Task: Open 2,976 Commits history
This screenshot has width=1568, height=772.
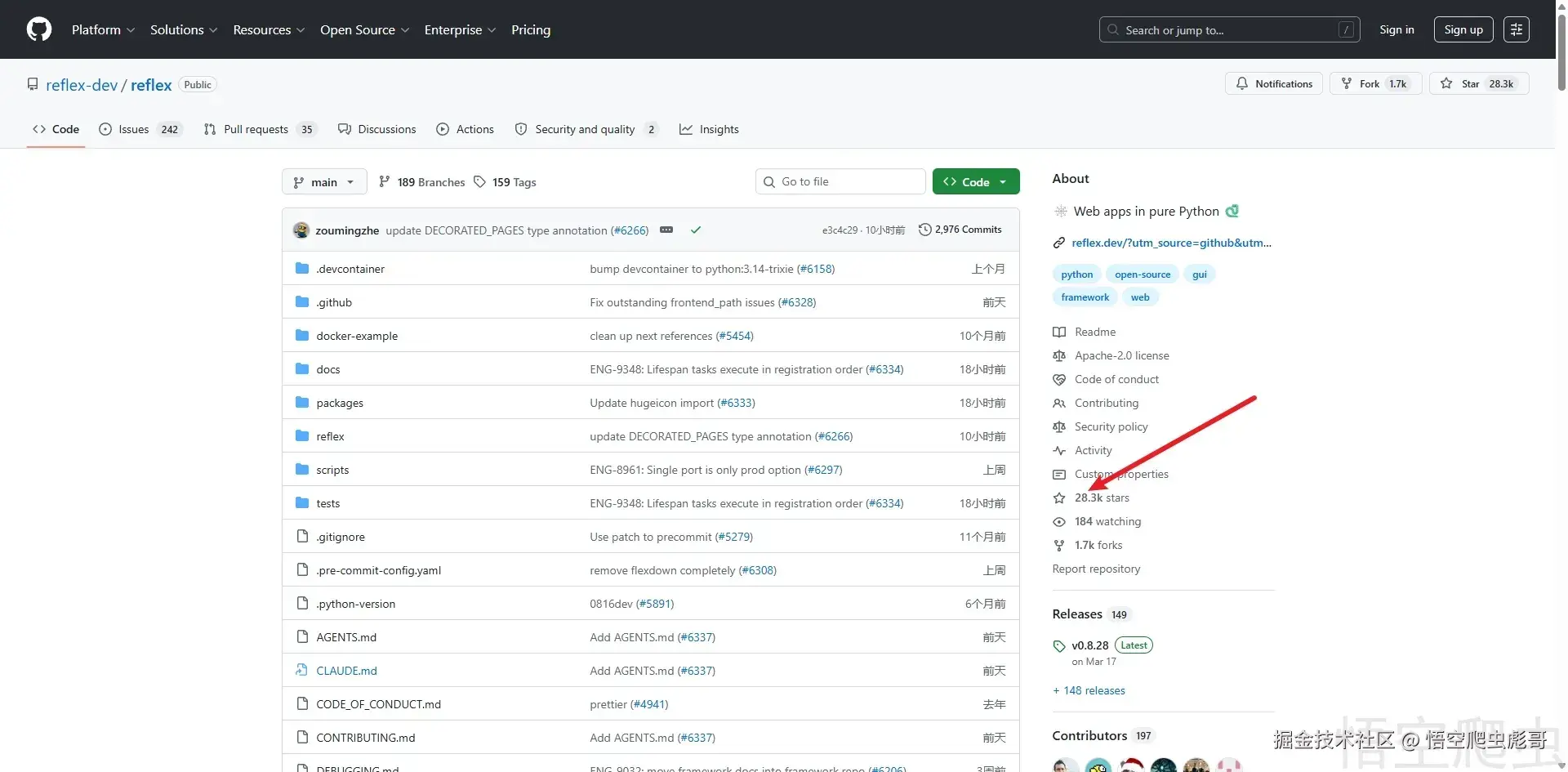Action: [x=960, y=230]
